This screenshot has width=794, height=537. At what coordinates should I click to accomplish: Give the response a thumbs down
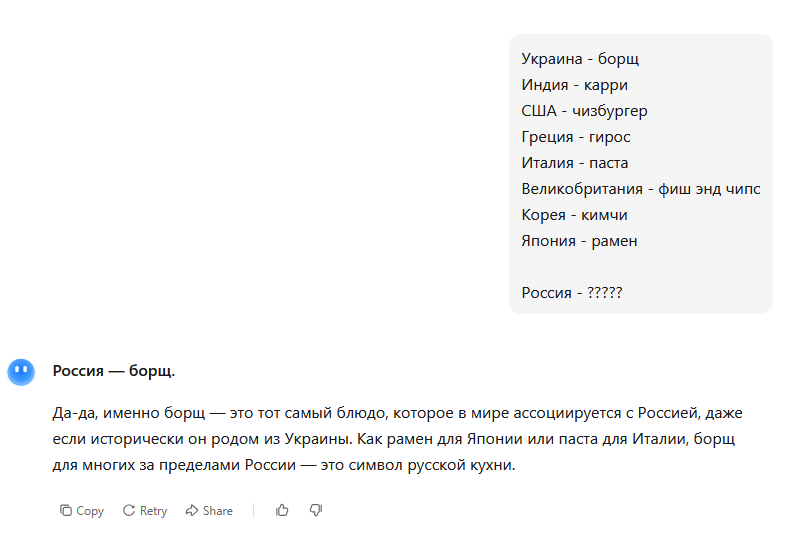pos(316,510)
